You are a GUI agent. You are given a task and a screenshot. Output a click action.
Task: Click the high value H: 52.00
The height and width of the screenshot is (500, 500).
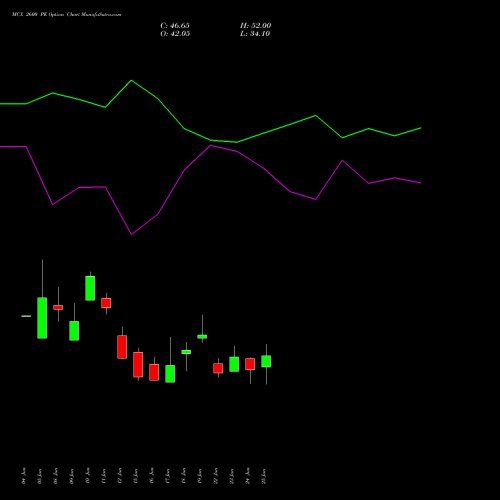255,26
